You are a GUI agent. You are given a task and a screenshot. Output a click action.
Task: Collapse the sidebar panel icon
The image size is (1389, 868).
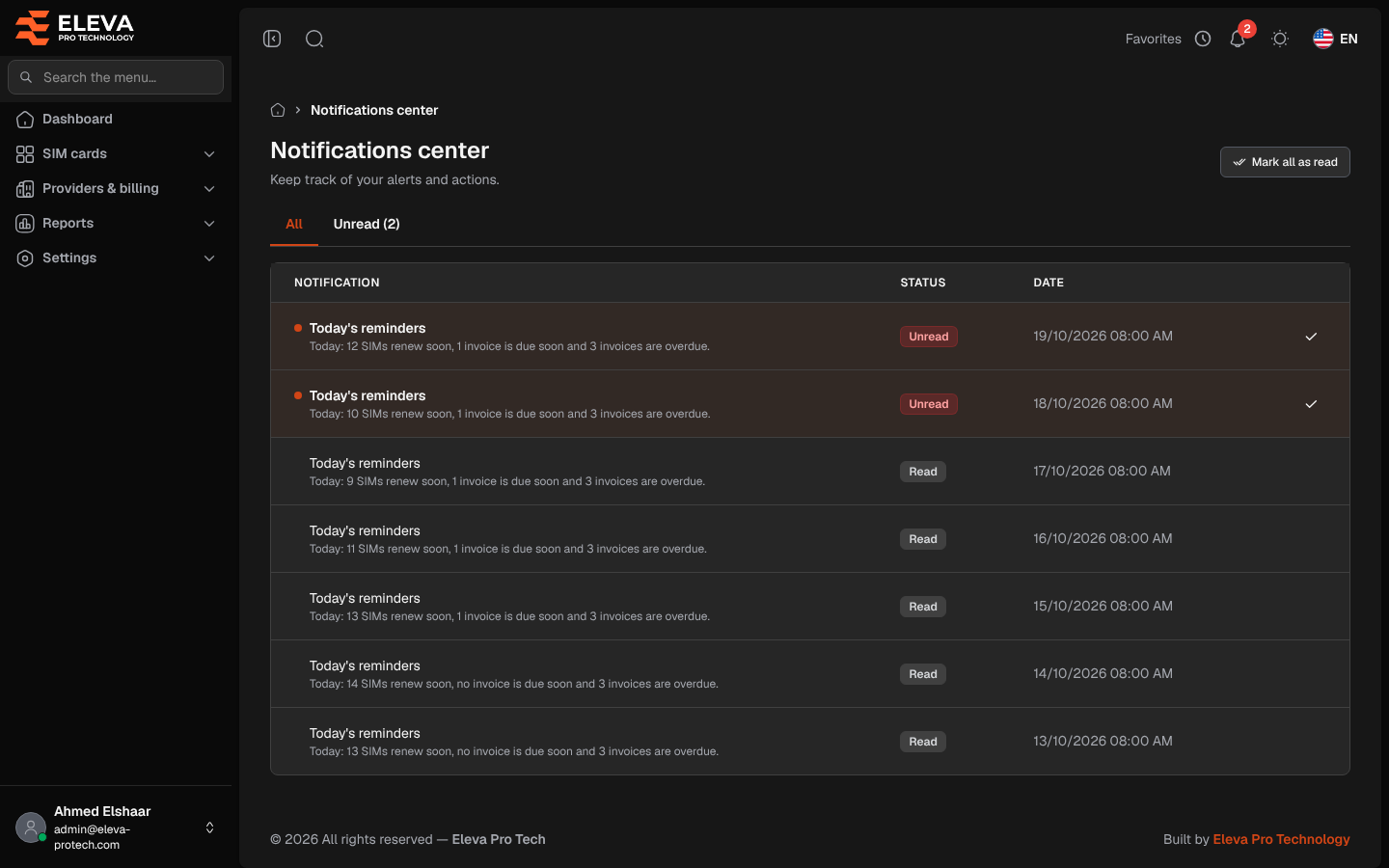click(272, 39)
